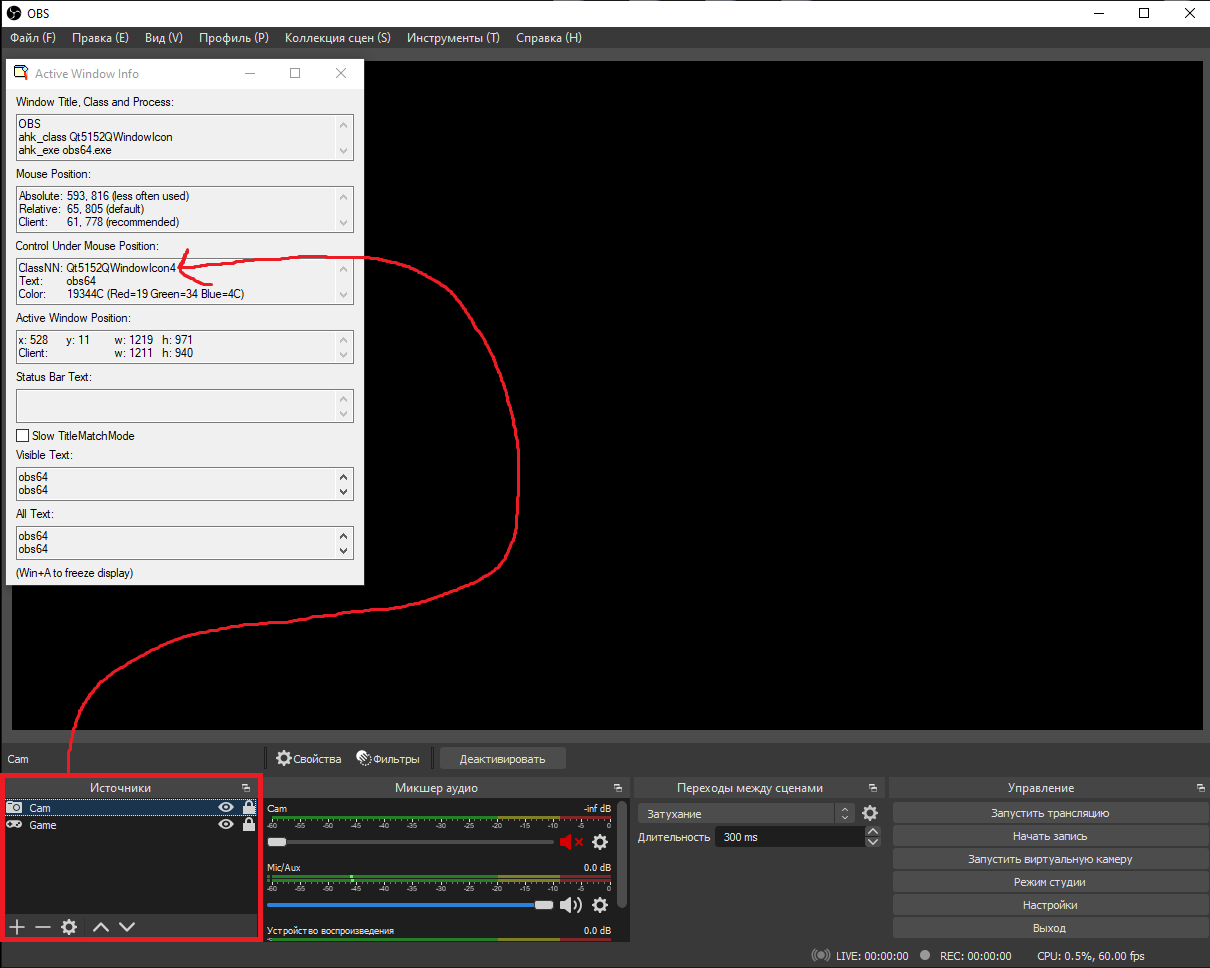Click Режим студии button
Viewport: 1210px width, 968px height.
click(1050, 882)
